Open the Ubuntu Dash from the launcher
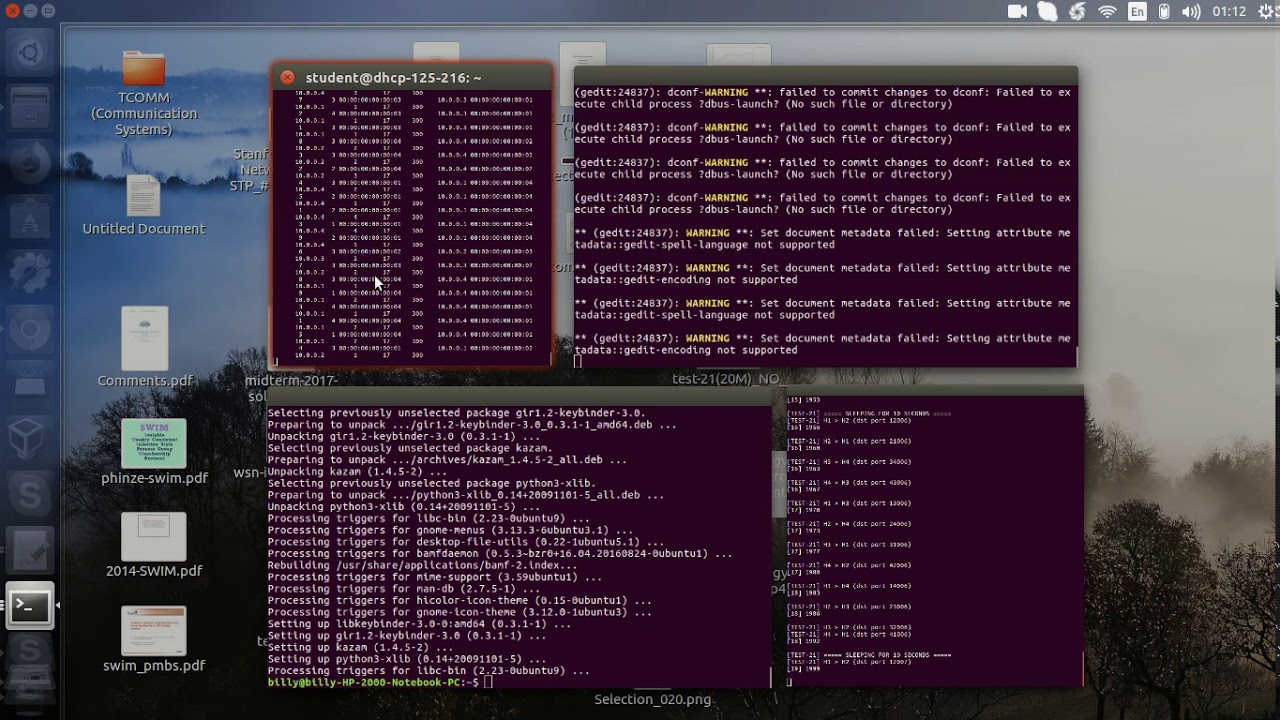This screenshot has width=1280, height=720. (29, 52)
